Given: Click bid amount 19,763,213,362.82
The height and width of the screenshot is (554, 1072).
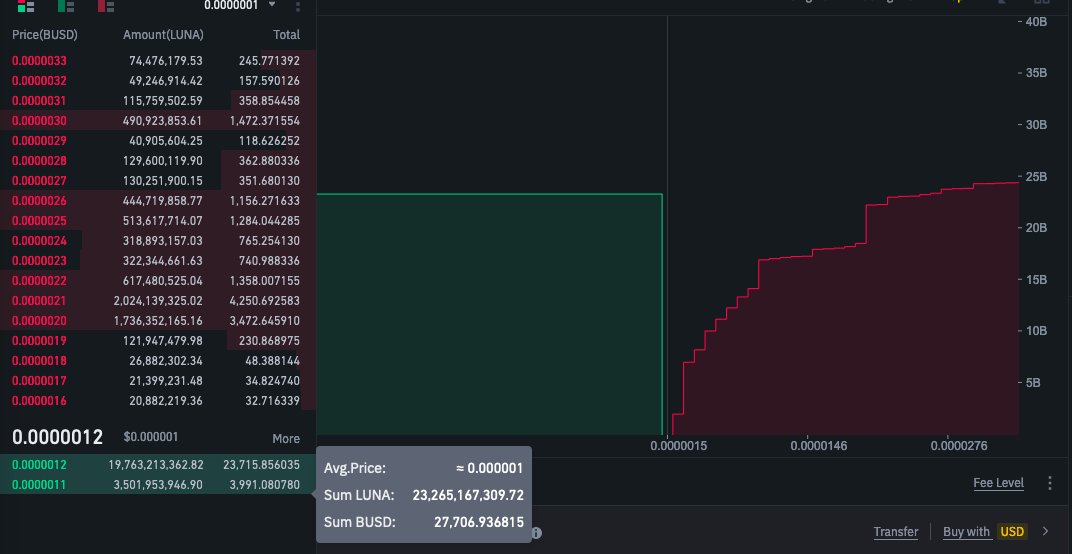Looking at the screenshot, I should (x=156, y=465).
